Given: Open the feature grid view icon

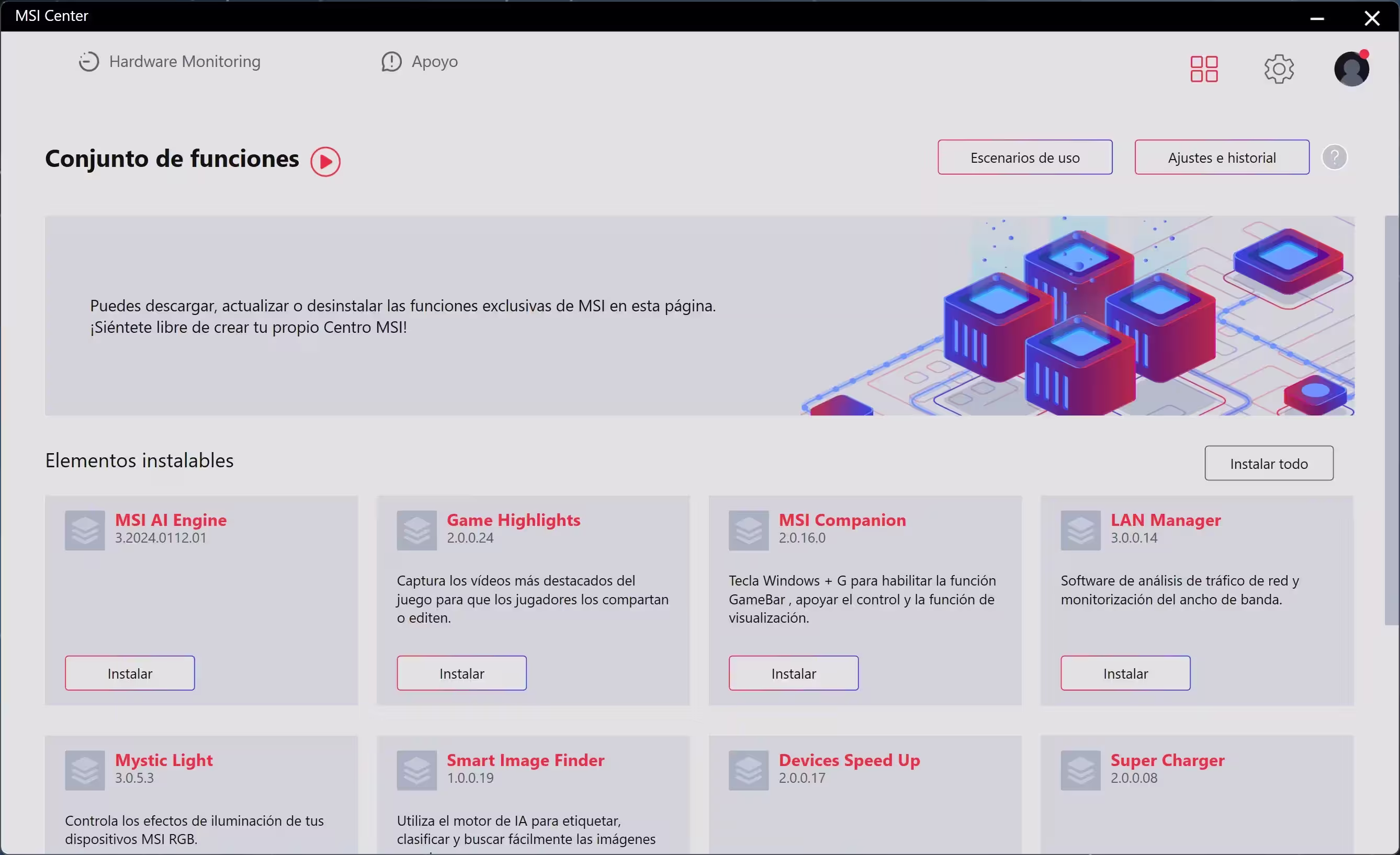Looking at the screenshot, I should (x=1204, y=69).
